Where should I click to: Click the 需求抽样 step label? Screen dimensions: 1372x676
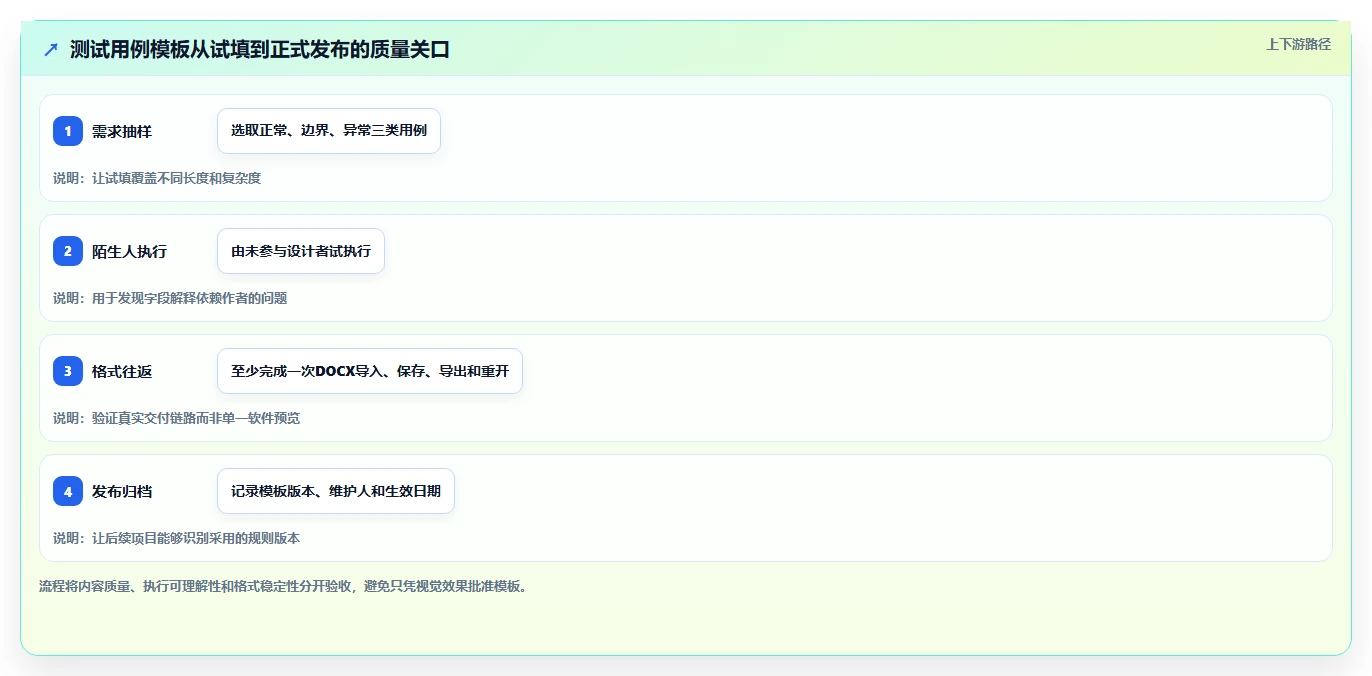[122, 131]
